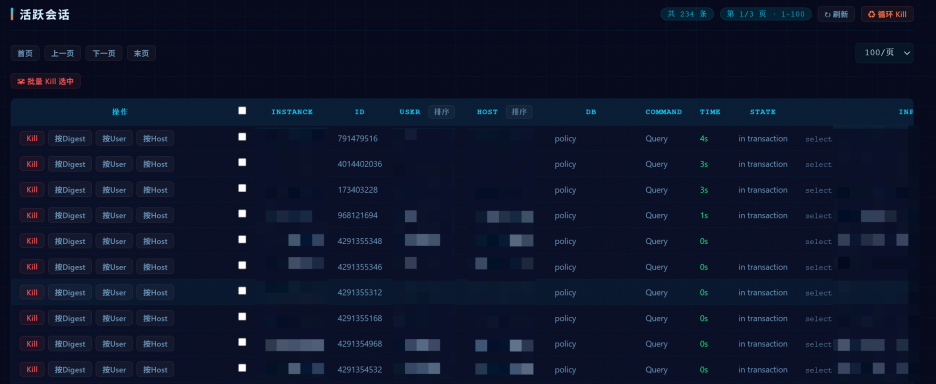Kill session 791479516
This screenshot has height=384, width=936.
pyautogui.click(x=32, y=139)
